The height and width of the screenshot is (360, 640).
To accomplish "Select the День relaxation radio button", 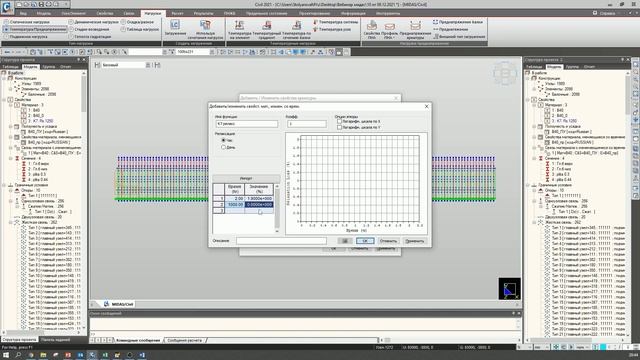I will [x=223, y=147].
